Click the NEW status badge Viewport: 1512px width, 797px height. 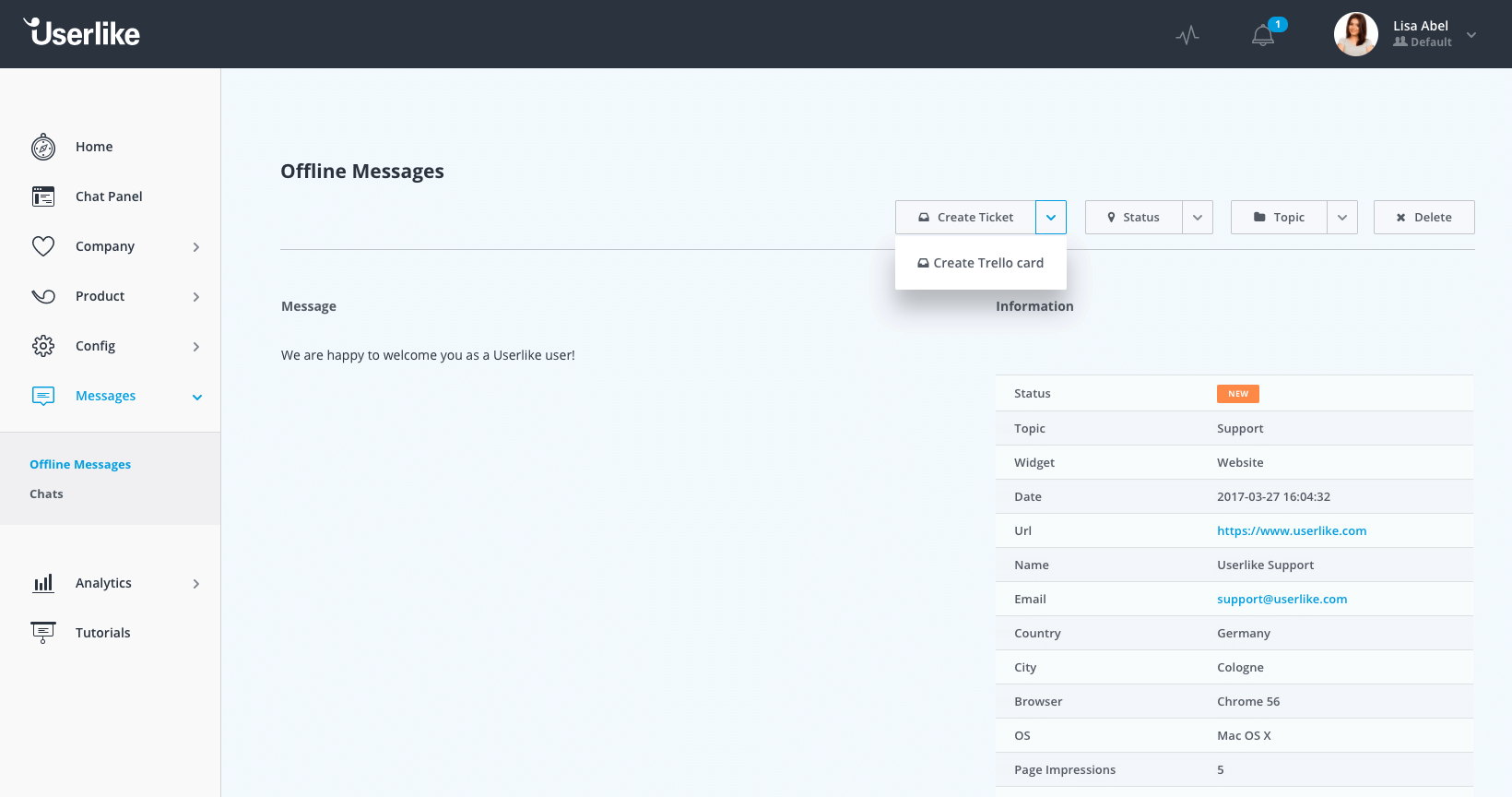(x=1238, y=394)
